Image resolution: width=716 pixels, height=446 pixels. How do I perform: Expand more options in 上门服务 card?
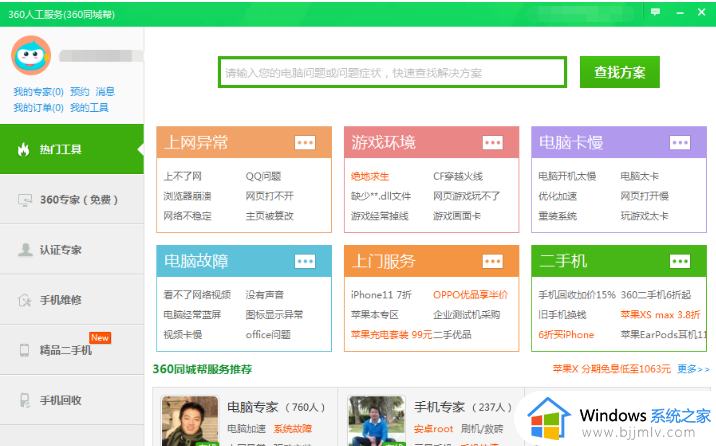[493, 262]
